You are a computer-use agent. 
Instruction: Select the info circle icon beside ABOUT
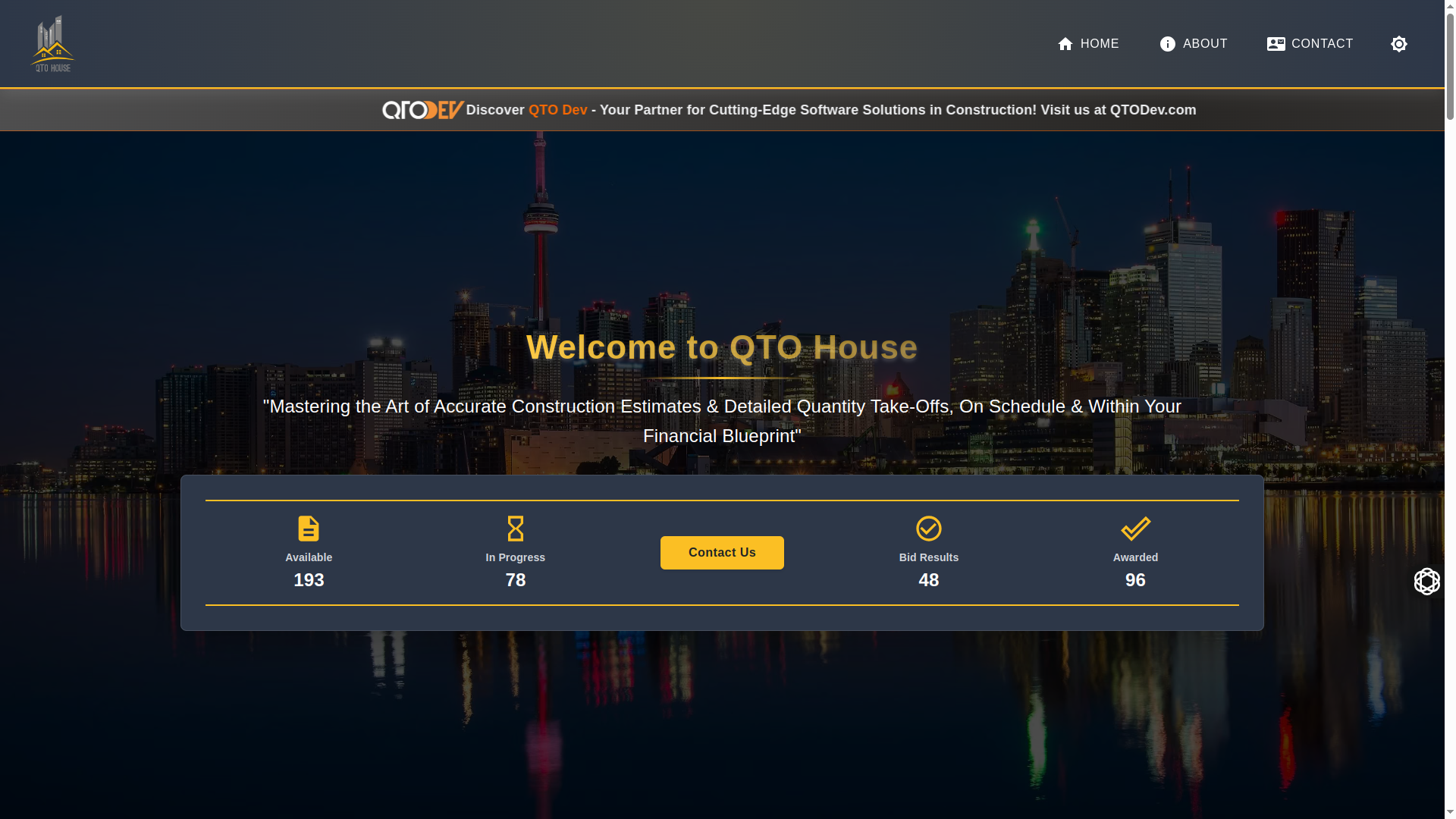[1168, 44]
